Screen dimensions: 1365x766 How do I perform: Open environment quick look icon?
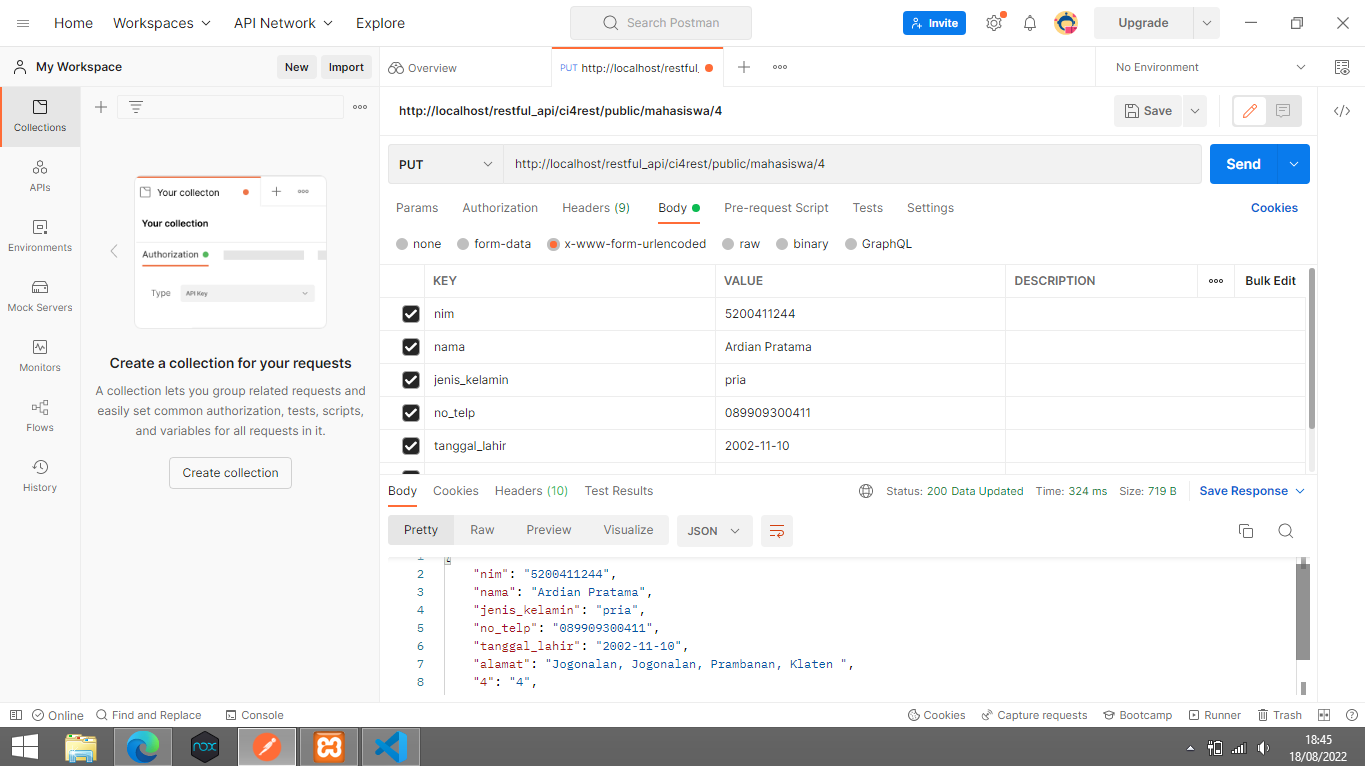[x=1342, y=67]
